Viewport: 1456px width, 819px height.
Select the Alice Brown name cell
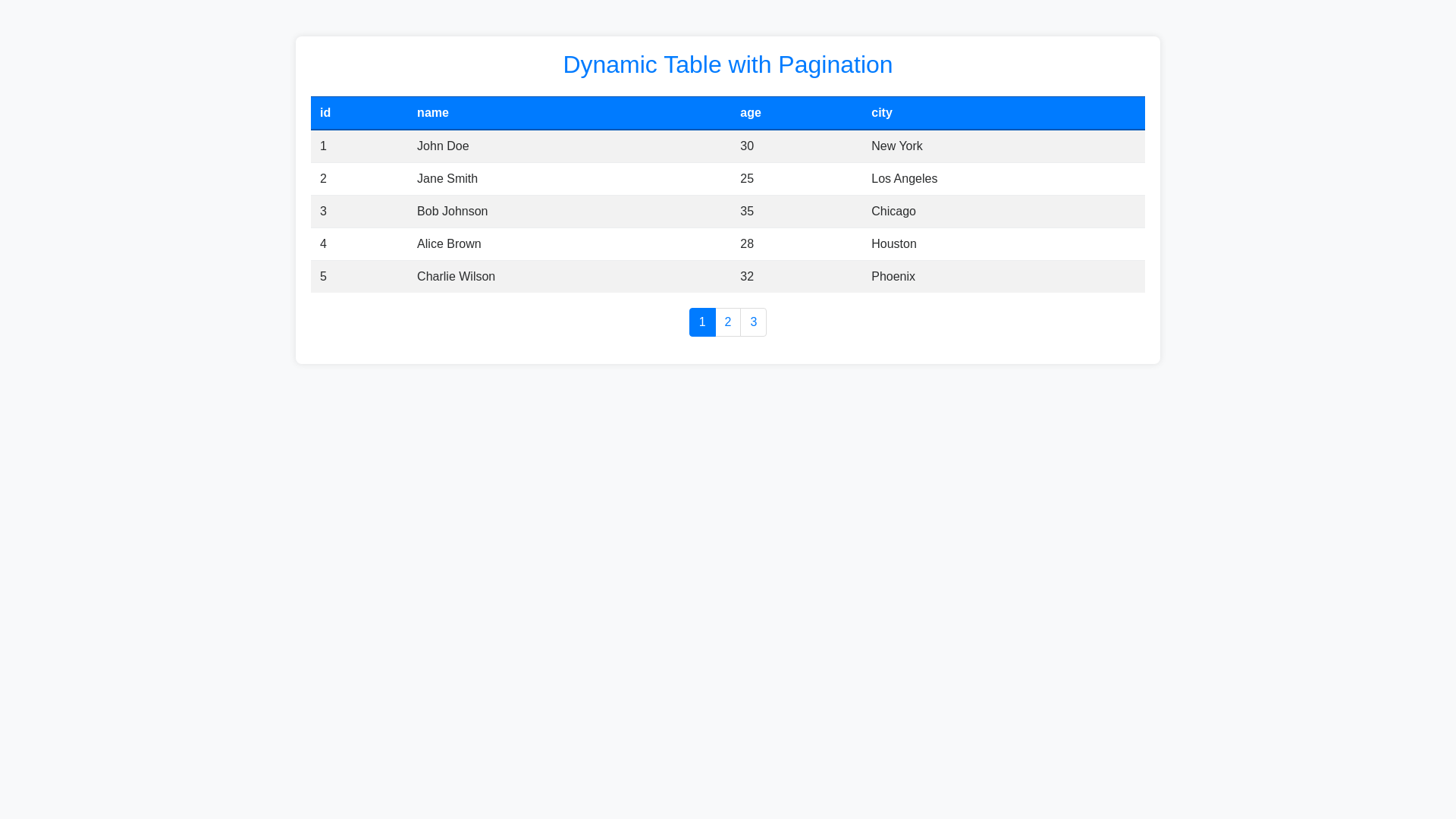point(570,244)
